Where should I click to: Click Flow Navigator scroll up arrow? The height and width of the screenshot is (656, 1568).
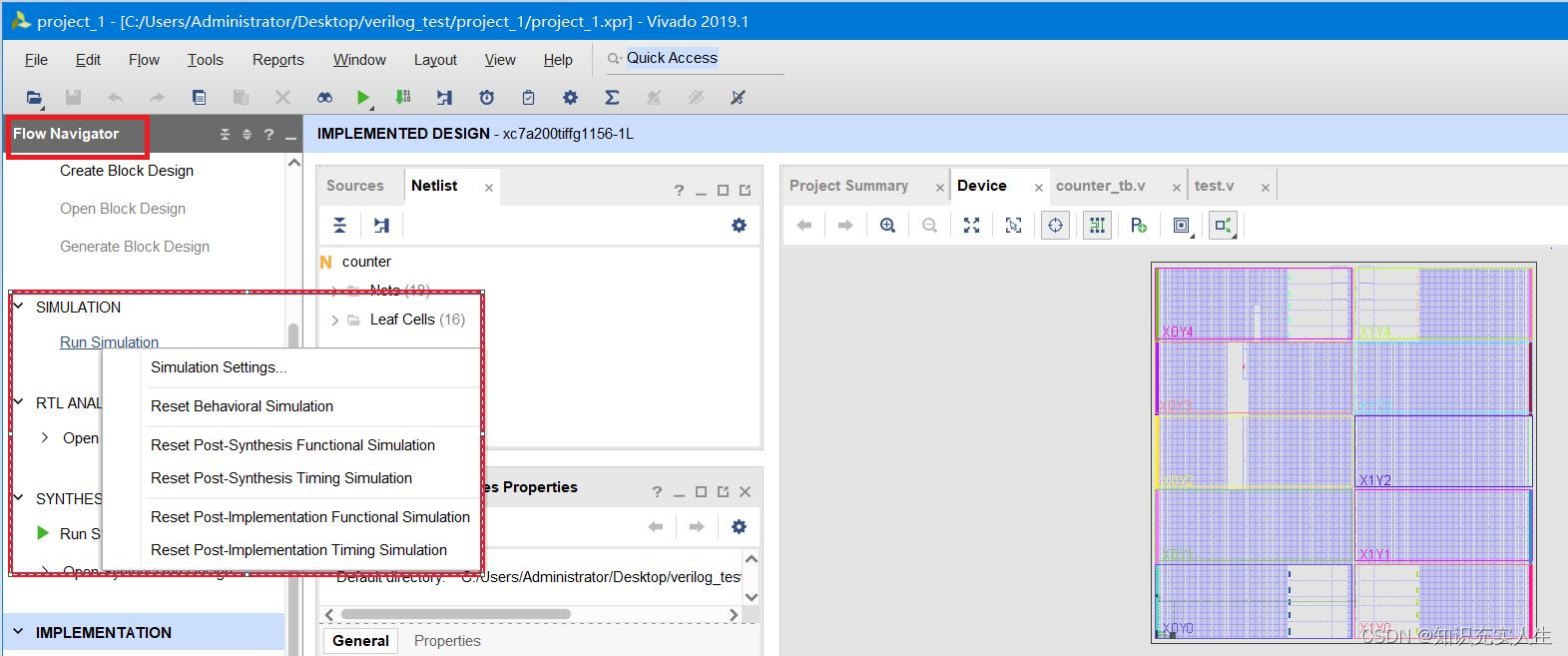click(293, 162)
